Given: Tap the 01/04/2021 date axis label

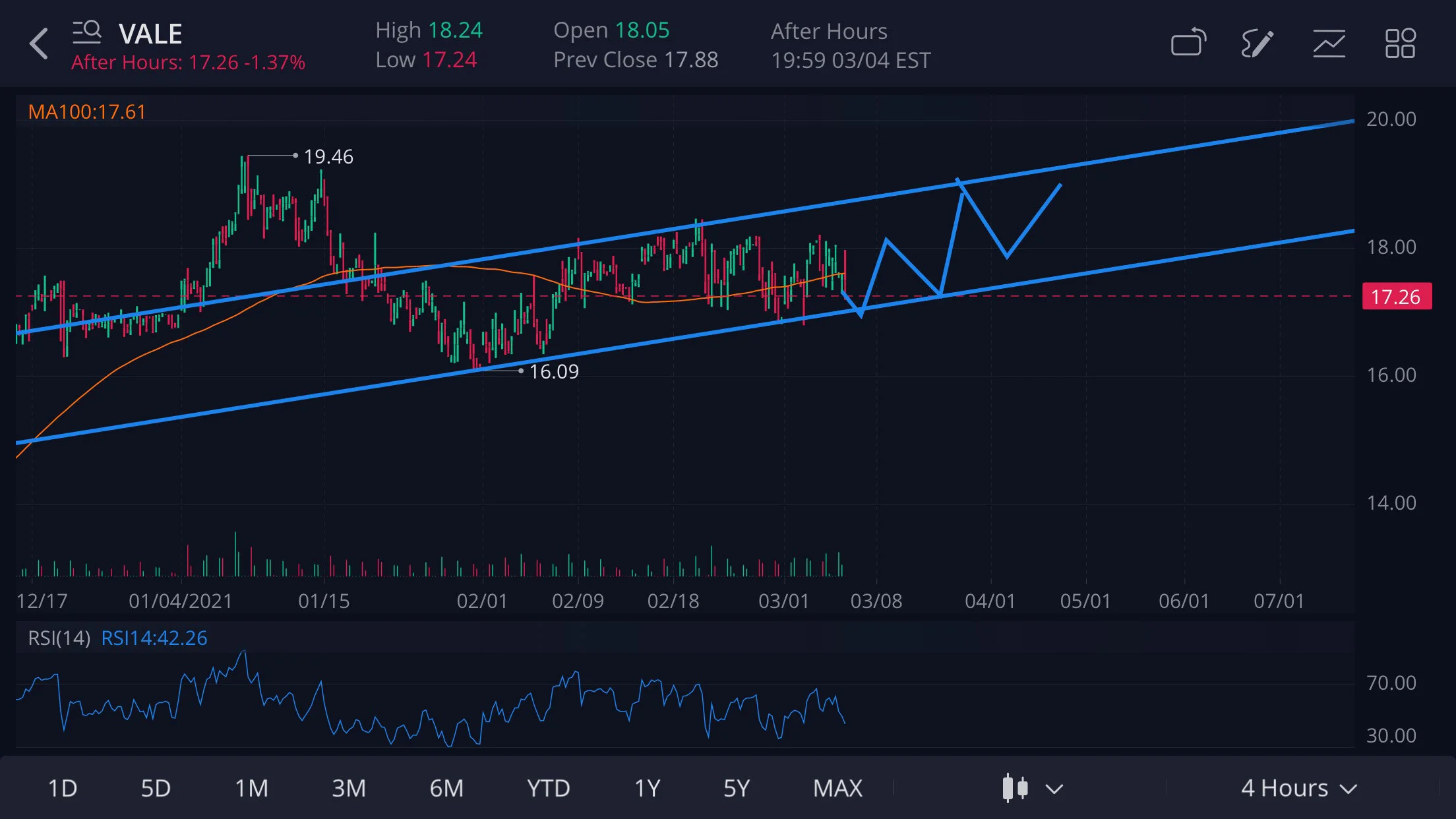Looking at the screenshot, I should point(180,601).
